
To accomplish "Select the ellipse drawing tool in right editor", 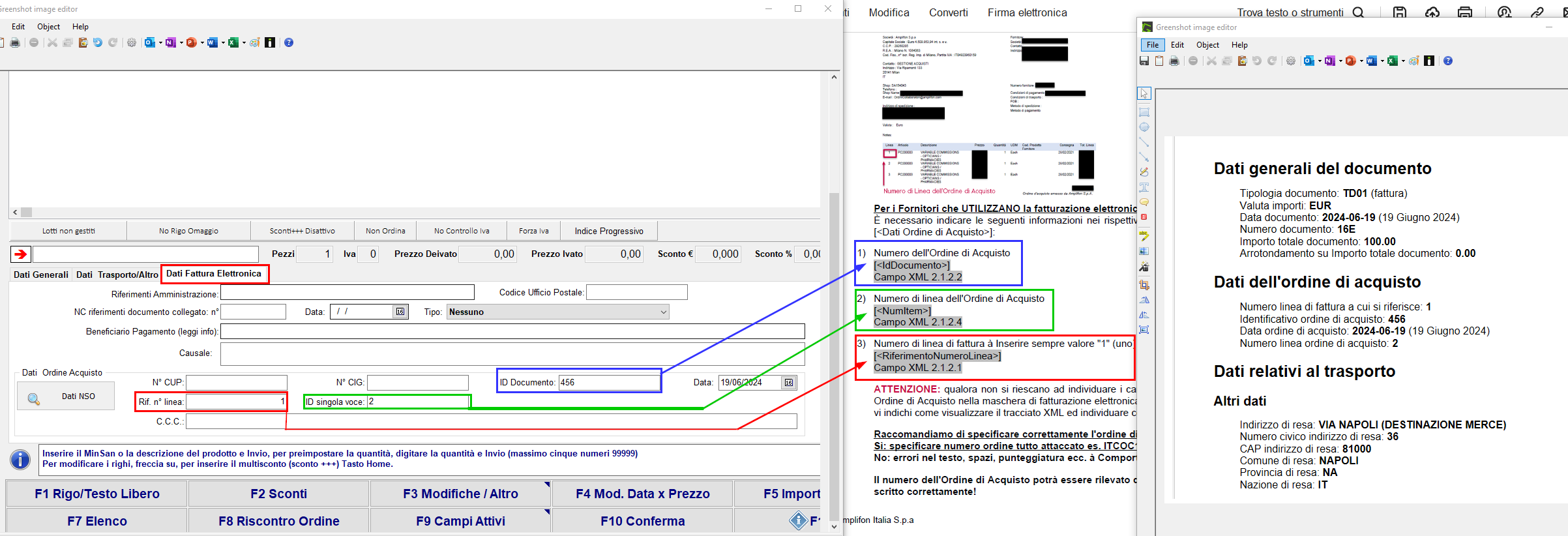I will (x=1144, y=127).
